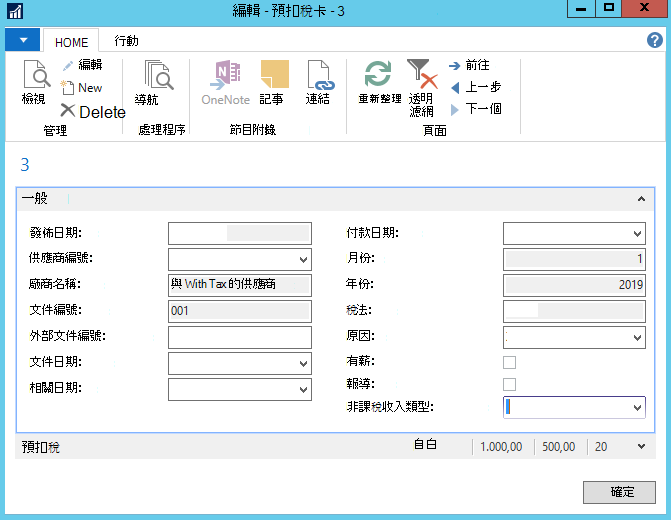
Task: Open the 連結 links icon
Action: (x=321, y=75)
